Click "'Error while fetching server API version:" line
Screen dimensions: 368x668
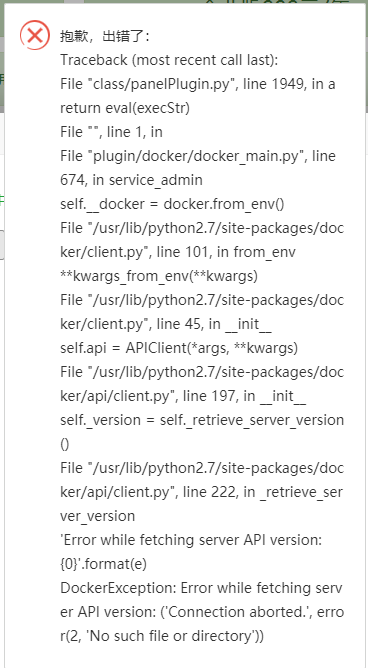click(x=191, y=540)
